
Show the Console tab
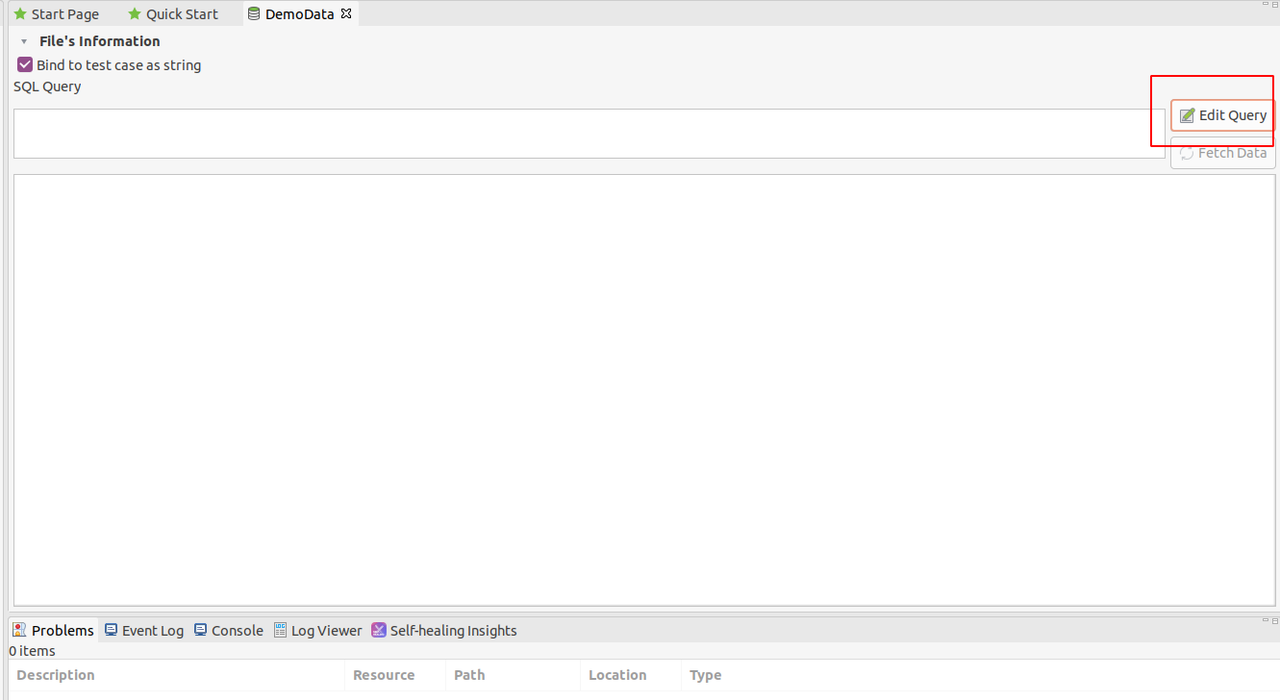[228, 630]
